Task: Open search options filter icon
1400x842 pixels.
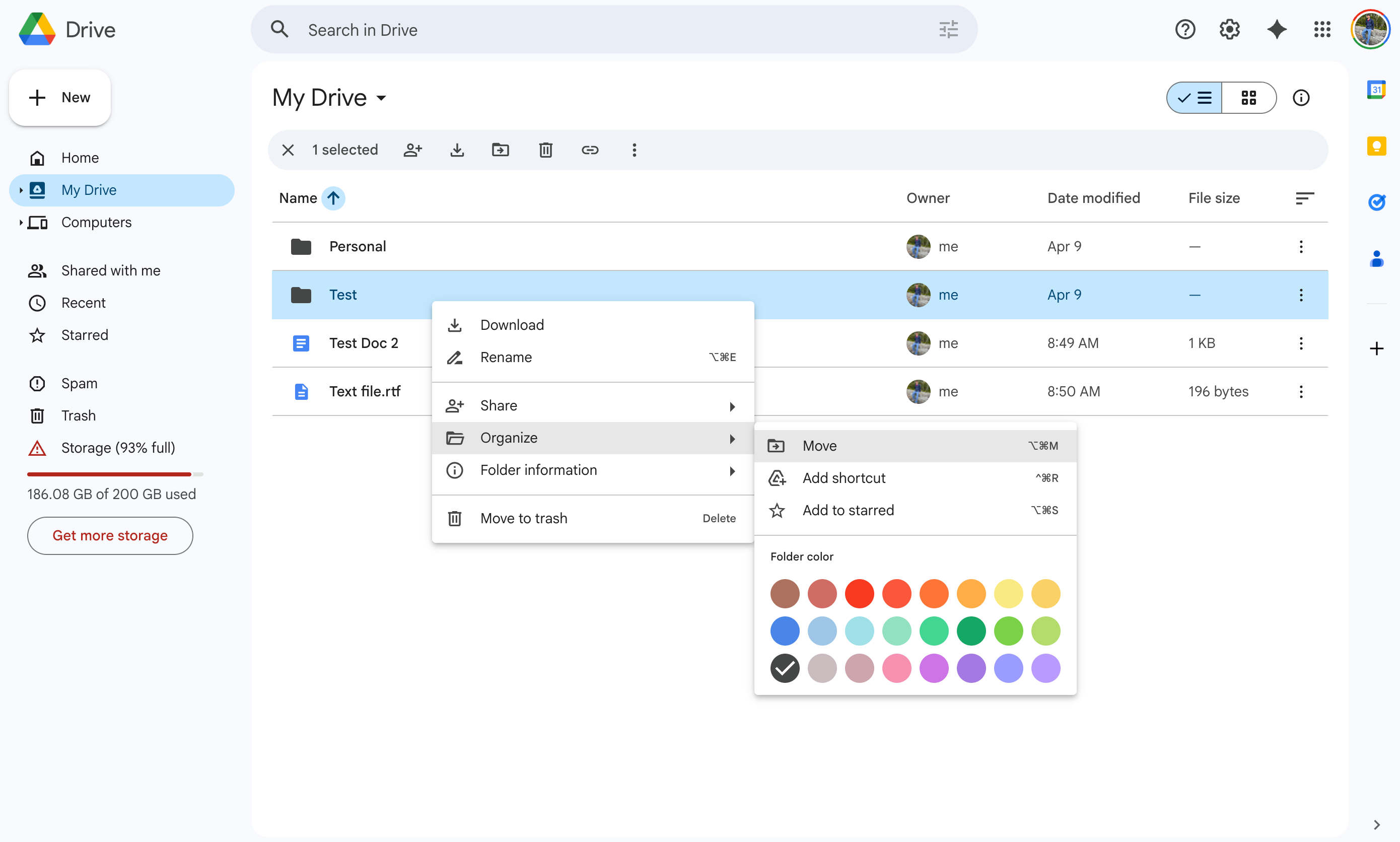Action: click(947, 30)
